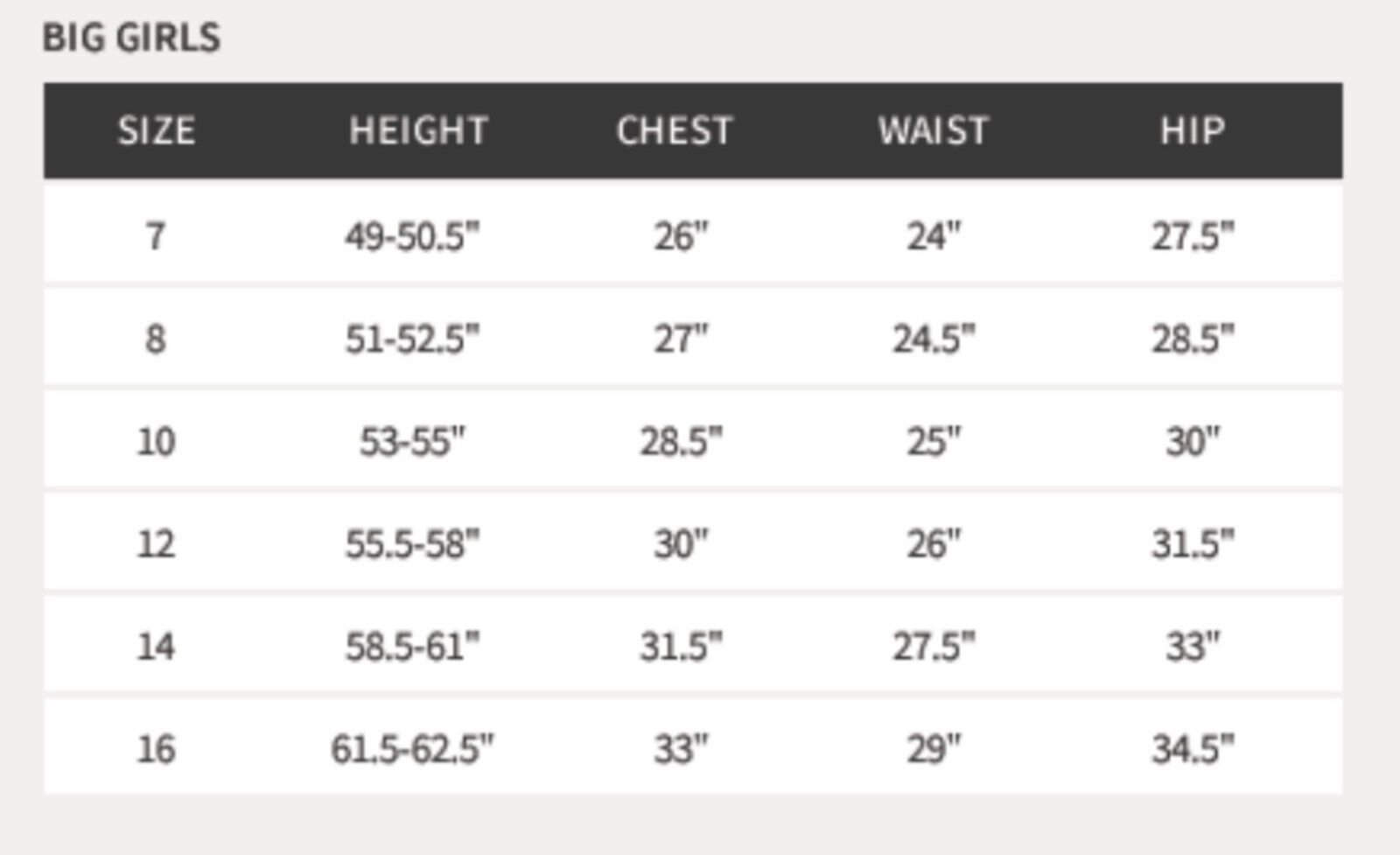Screen dimensions: 1400x855
Task: Click the 28.5" chest measurement
Action: tap(681, 441)
